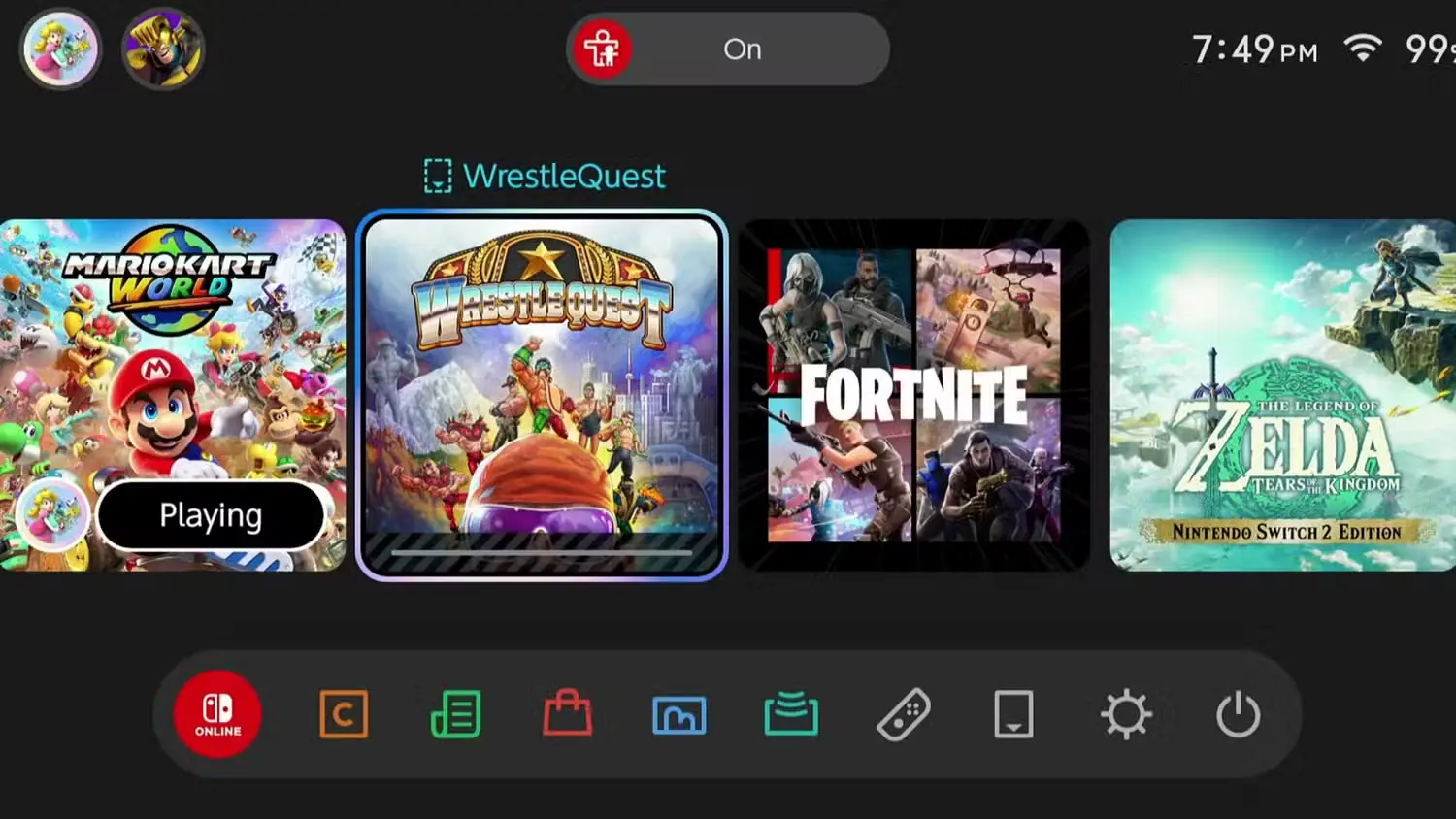Image resolution: width=1456 pixels, height=819 pixels.
Task: Click the 7:49 PM clock
Action: click(x=1254, y=49)
